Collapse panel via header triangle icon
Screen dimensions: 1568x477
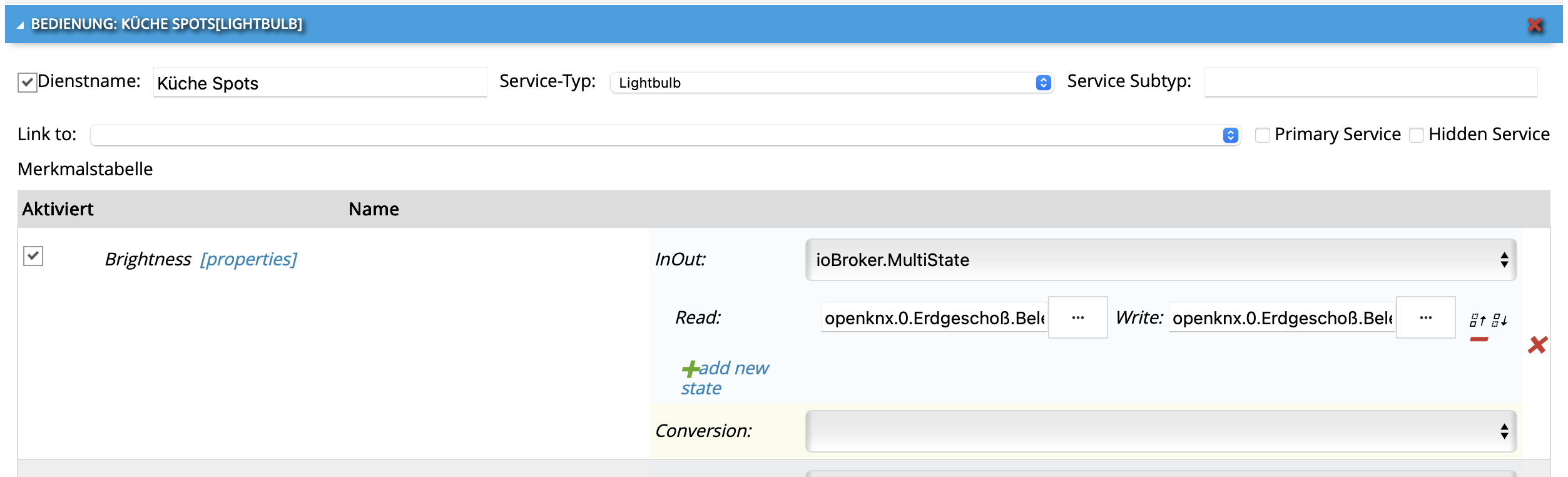[x=20, y=25]
